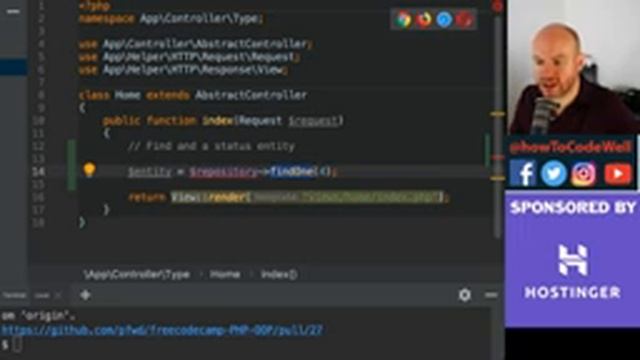The image size is (640, 360).
Task: Click the Hostinger sponsor logo
Action: (x=572, y=271)
